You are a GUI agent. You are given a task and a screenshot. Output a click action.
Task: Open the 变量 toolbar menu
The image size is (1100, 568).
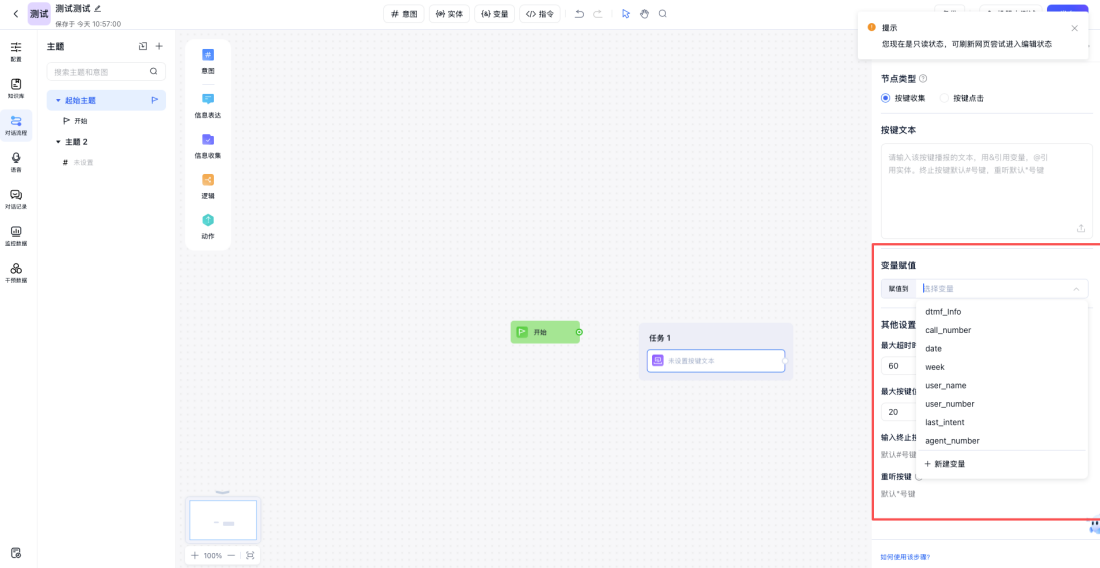[494, 14]
